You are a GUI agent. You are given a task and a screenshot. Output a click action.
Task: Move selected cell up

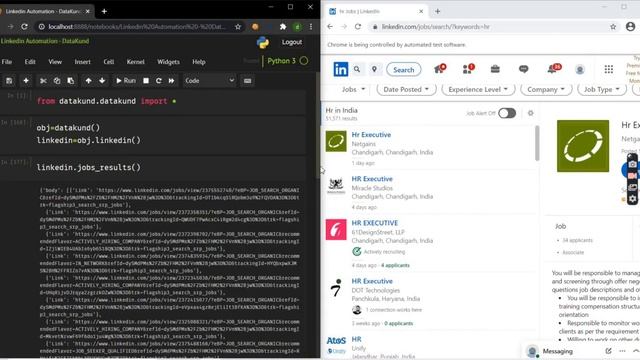[x=89, y=81]
